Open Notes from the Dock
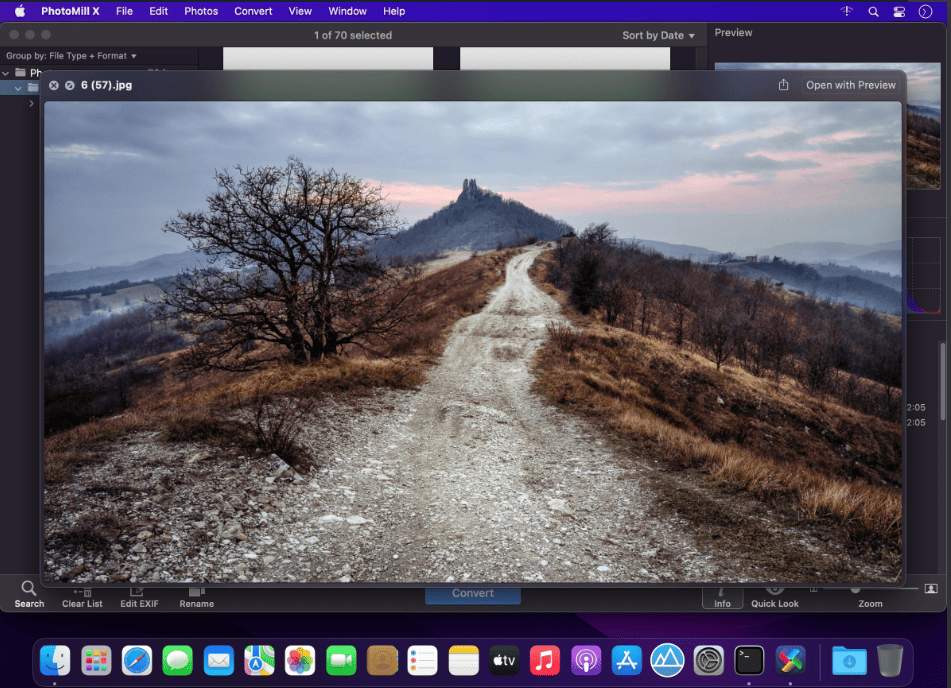This screenshot has width=951, height=688. pyautogui.click(x=463, y=660)
